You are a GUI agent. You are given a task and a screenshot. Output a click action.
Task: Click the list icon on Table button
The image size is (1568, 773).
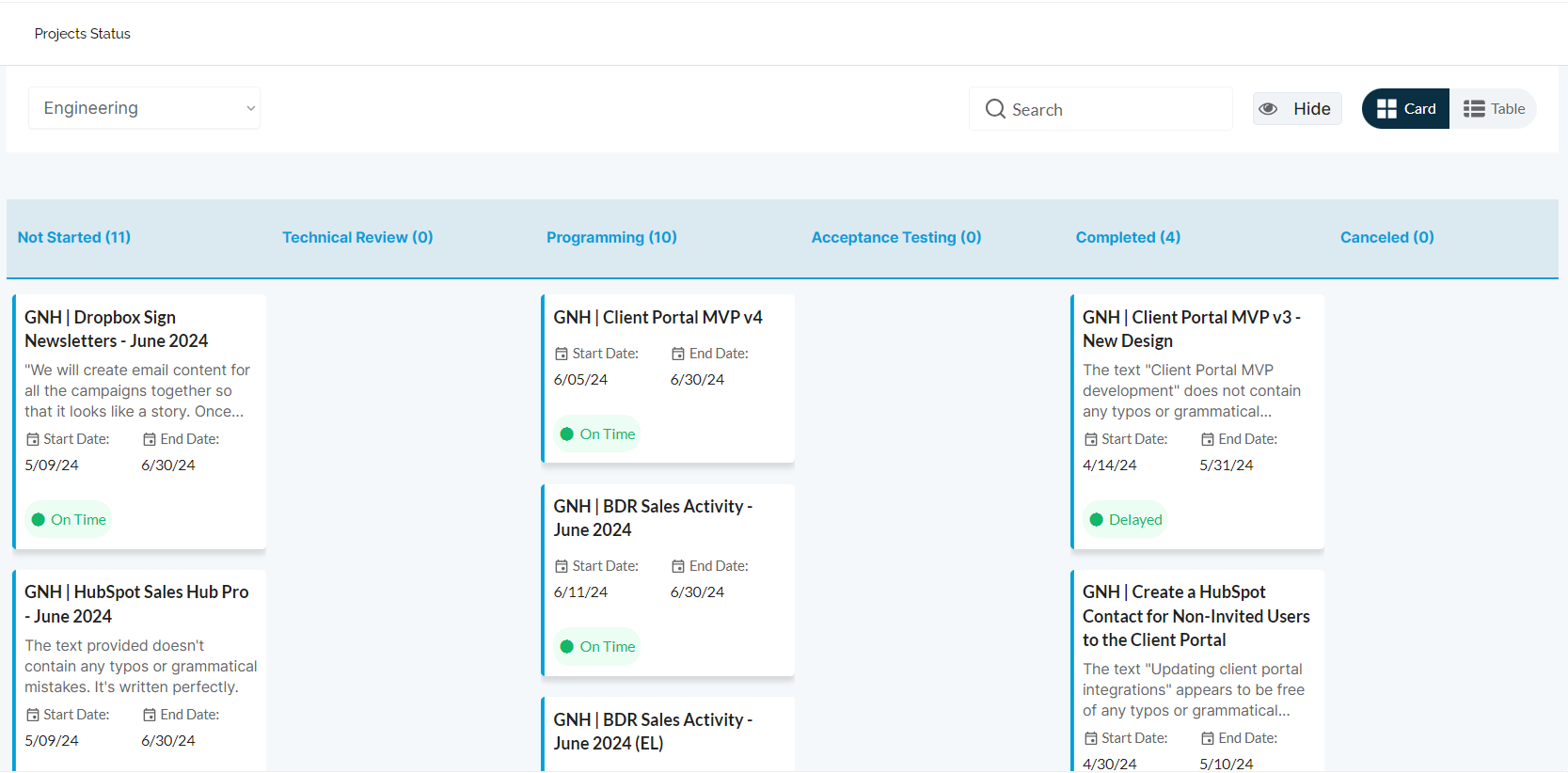click(1473, 109)
